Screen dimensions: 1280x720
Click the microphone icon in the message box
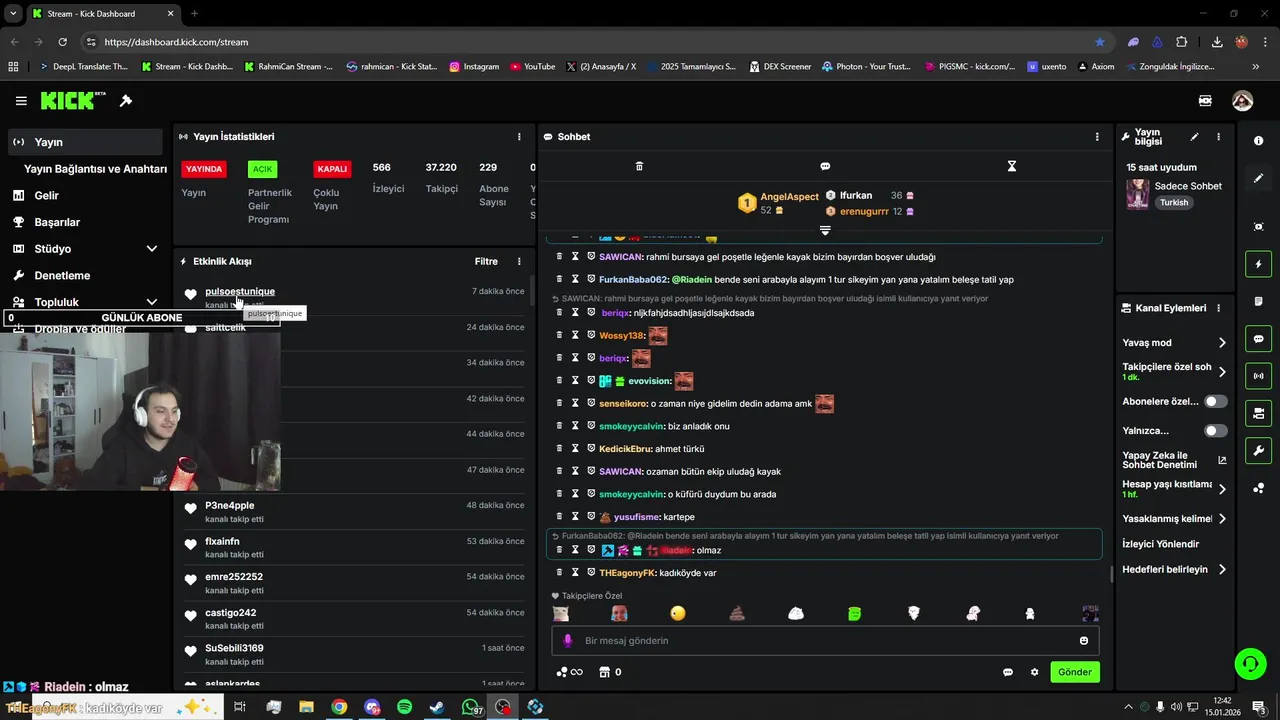pyautogui.click(x=568, y=641)
